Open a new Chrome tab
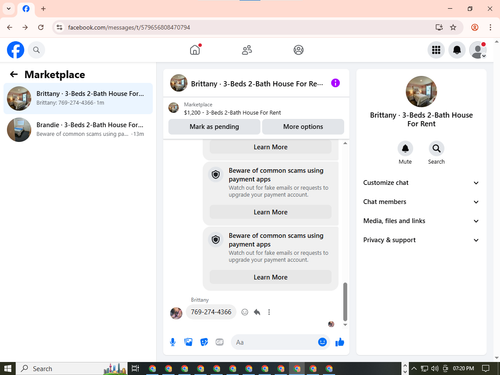Screen dimensions: 500x375 (43, 9)
